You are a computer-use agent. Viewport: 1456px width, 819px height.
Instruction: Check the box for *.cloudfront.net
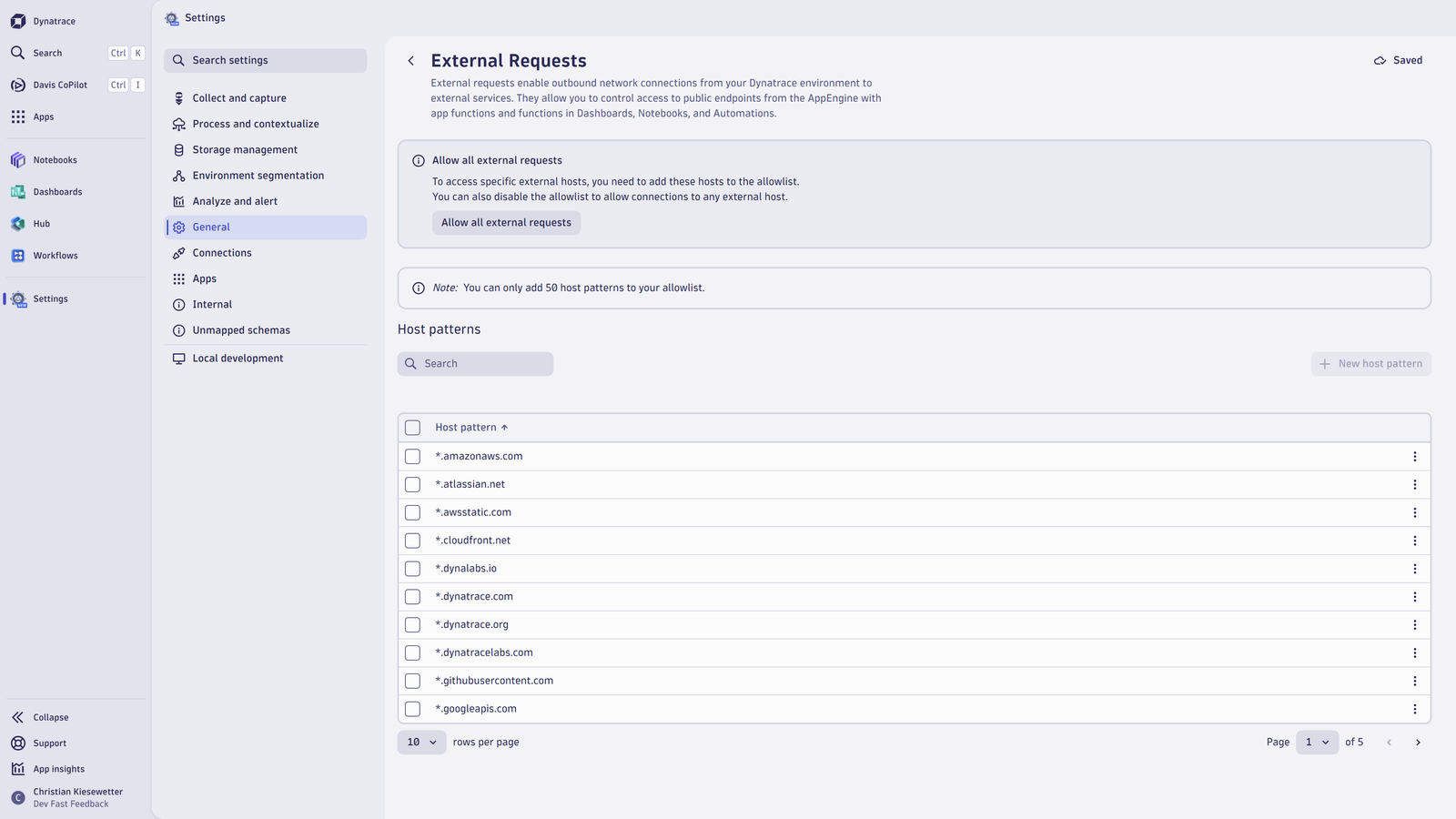(413, 541)
